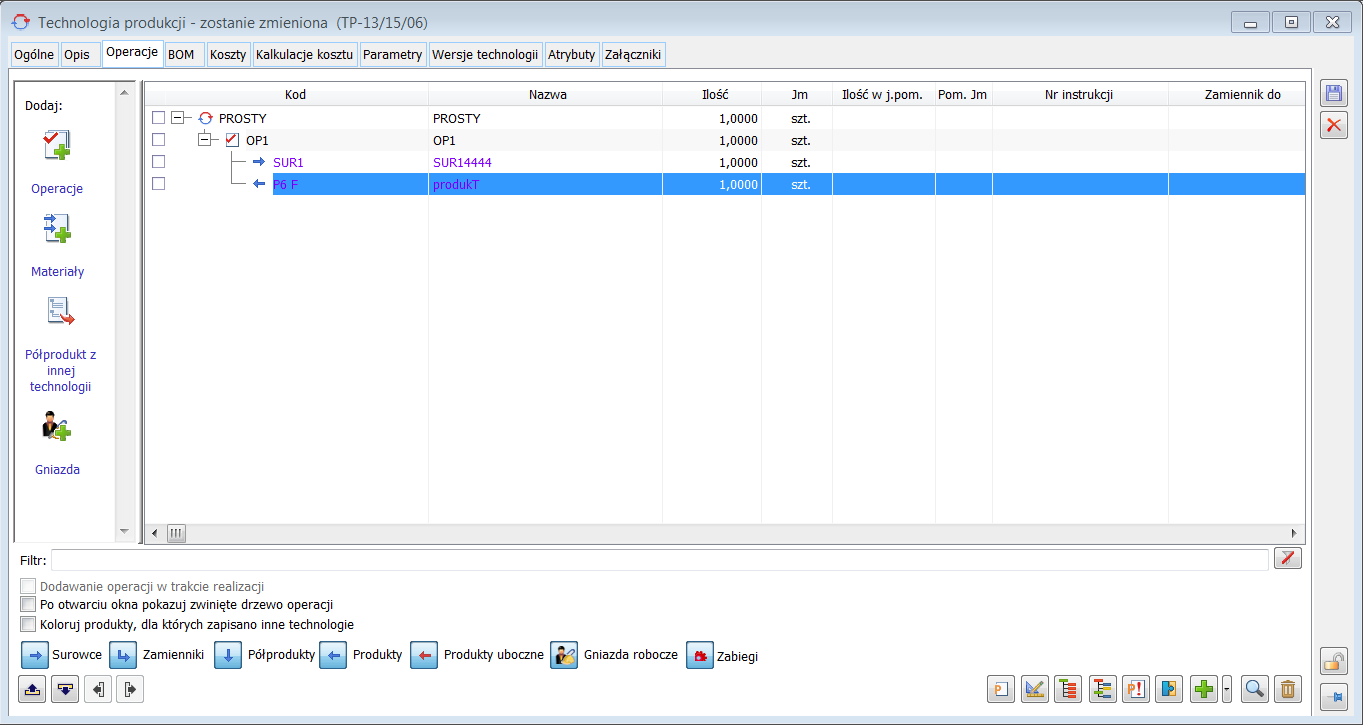Sort by the Nazwa column header

(x=549, y=95)
